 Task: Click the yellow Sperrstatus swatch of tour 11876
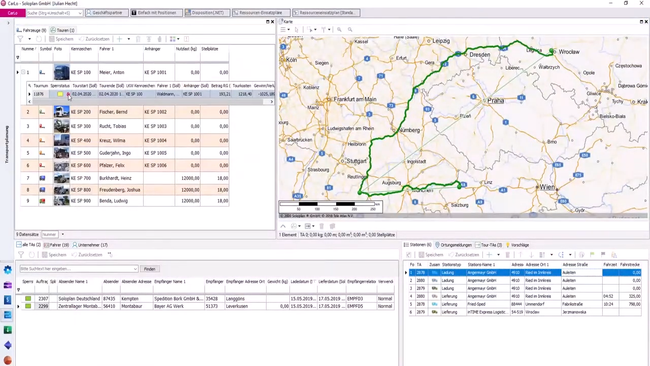[x=60, y=94]
